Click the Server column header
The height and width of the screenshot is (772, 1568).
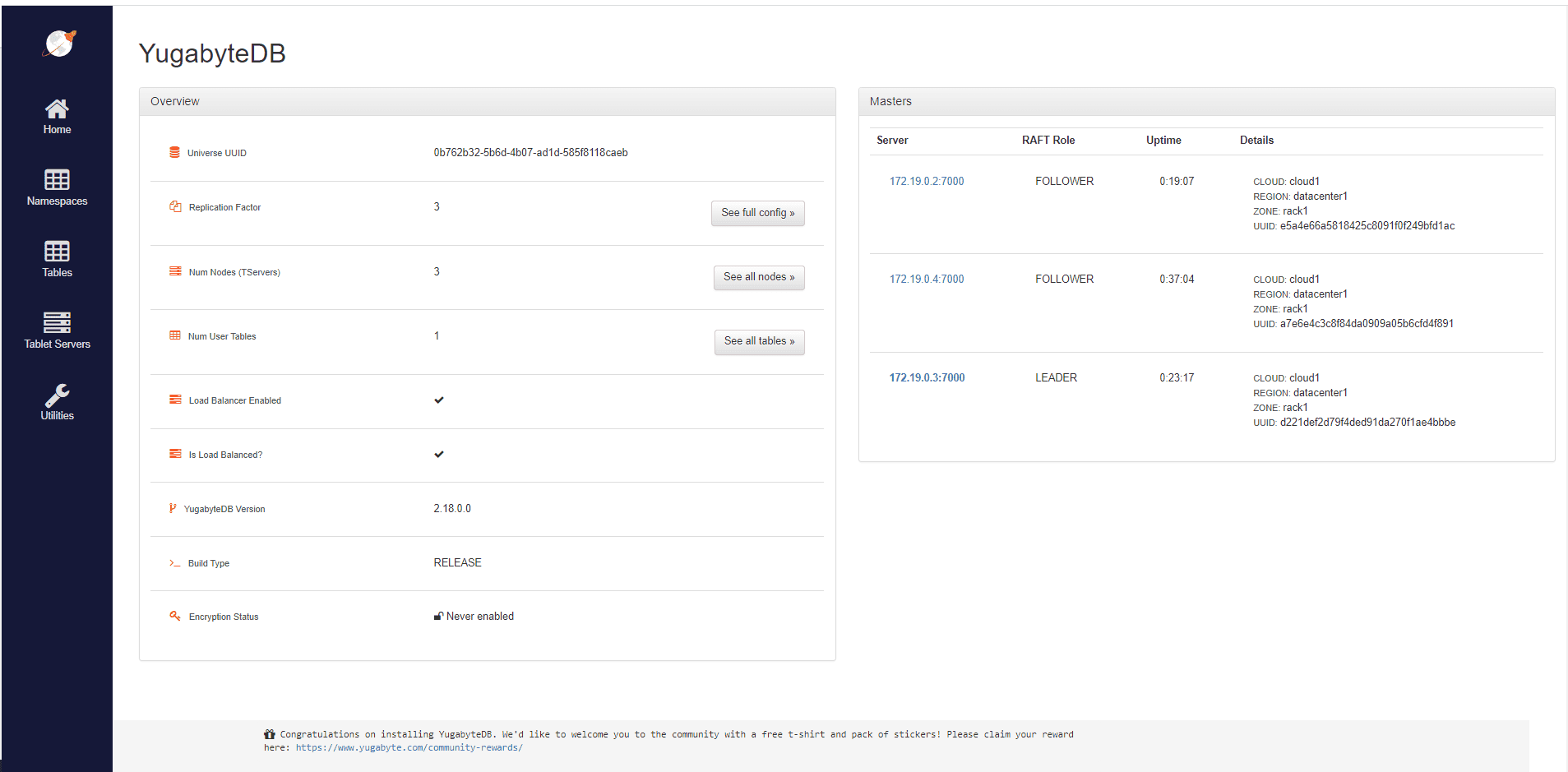[892, 140]
